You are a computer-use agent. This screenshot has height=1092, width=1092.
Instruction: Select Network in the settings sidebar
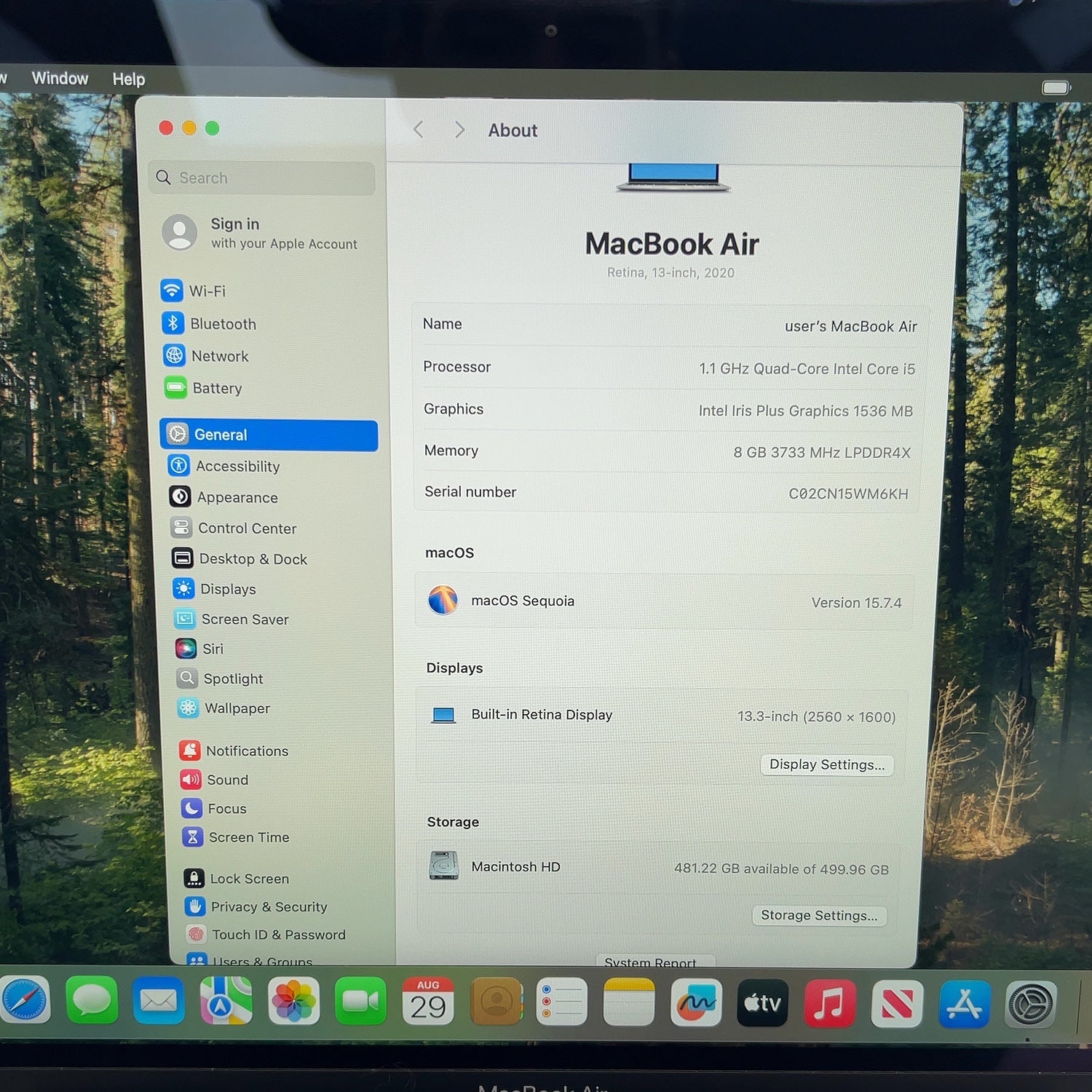[206, 355]
